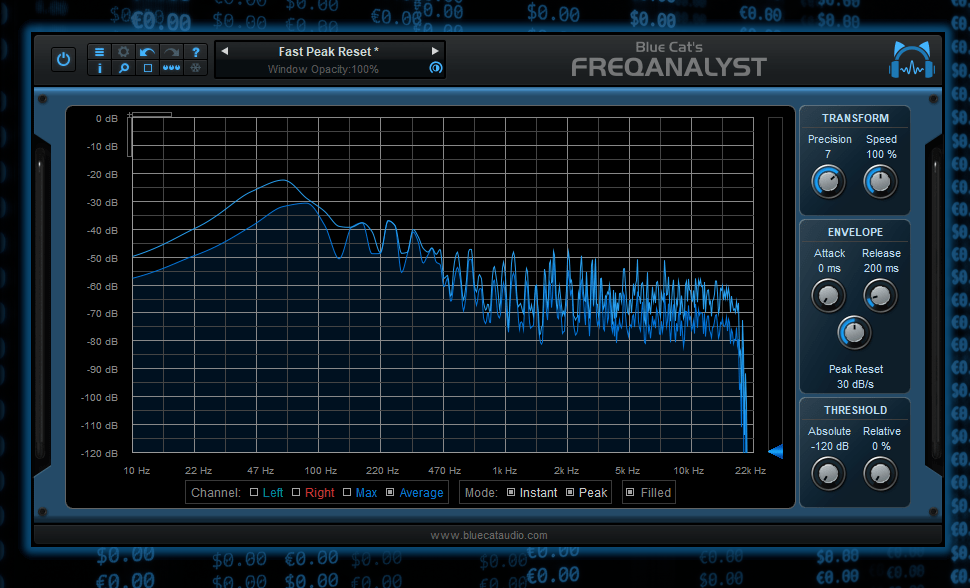Click the square window icon
The width and height of the screenshot is (970, 588).
147,68
